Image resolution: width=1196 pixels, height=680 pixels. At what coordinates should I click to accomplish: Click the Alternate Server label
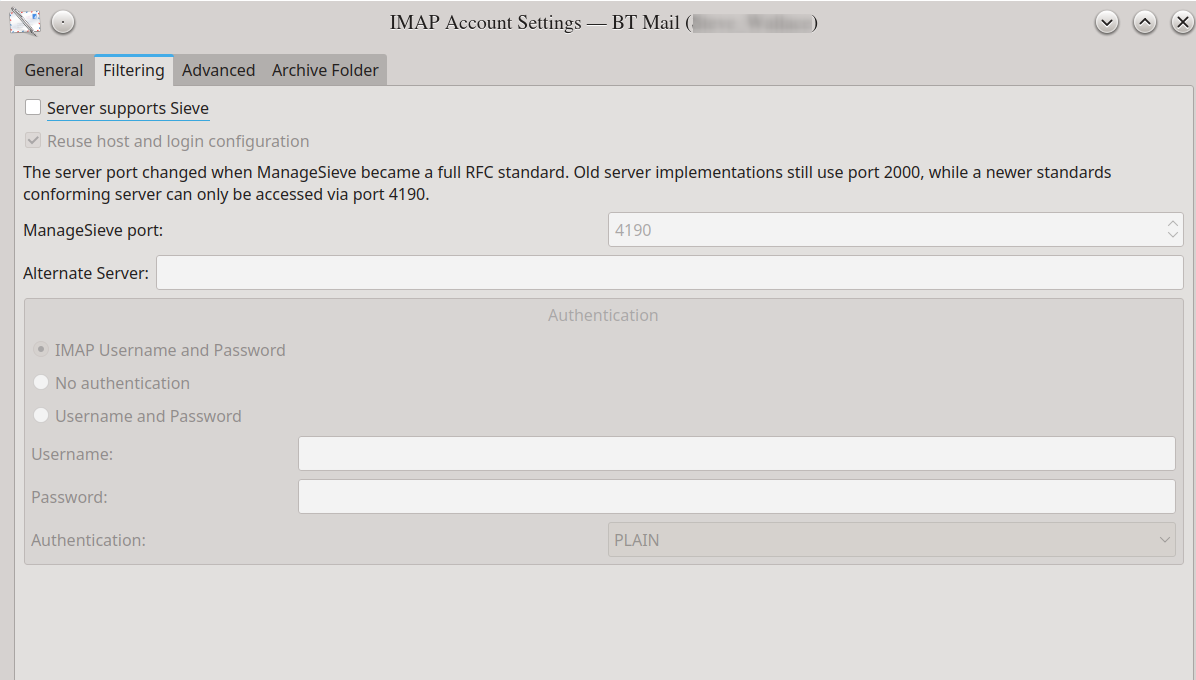[86, 273]
